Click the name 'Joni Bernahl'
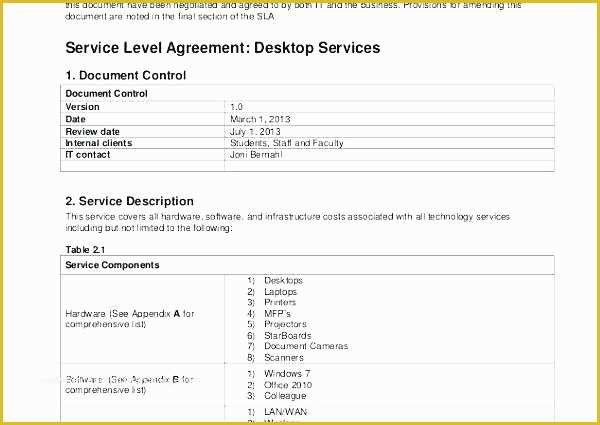 coord(256,155)
